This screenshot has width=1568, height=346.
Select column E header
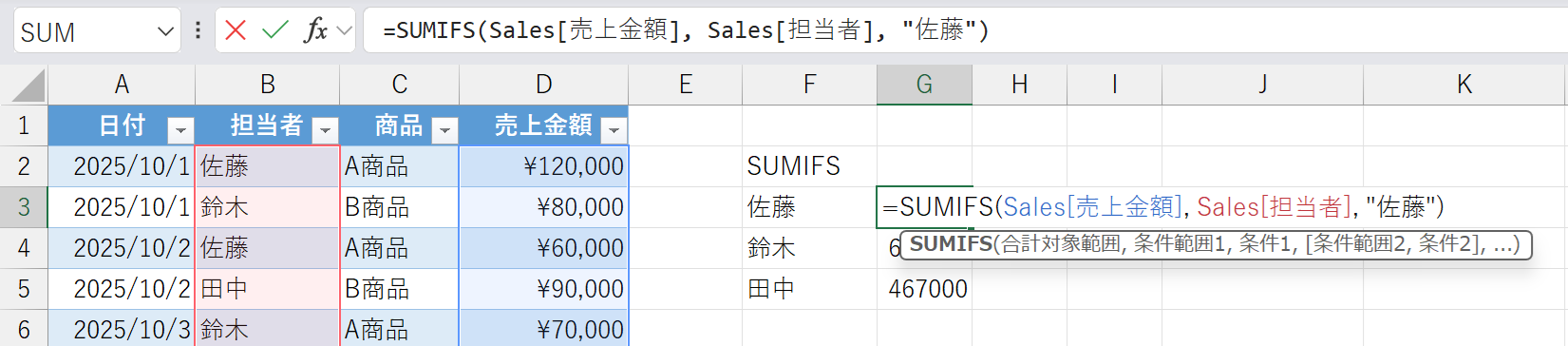[686, 85]
